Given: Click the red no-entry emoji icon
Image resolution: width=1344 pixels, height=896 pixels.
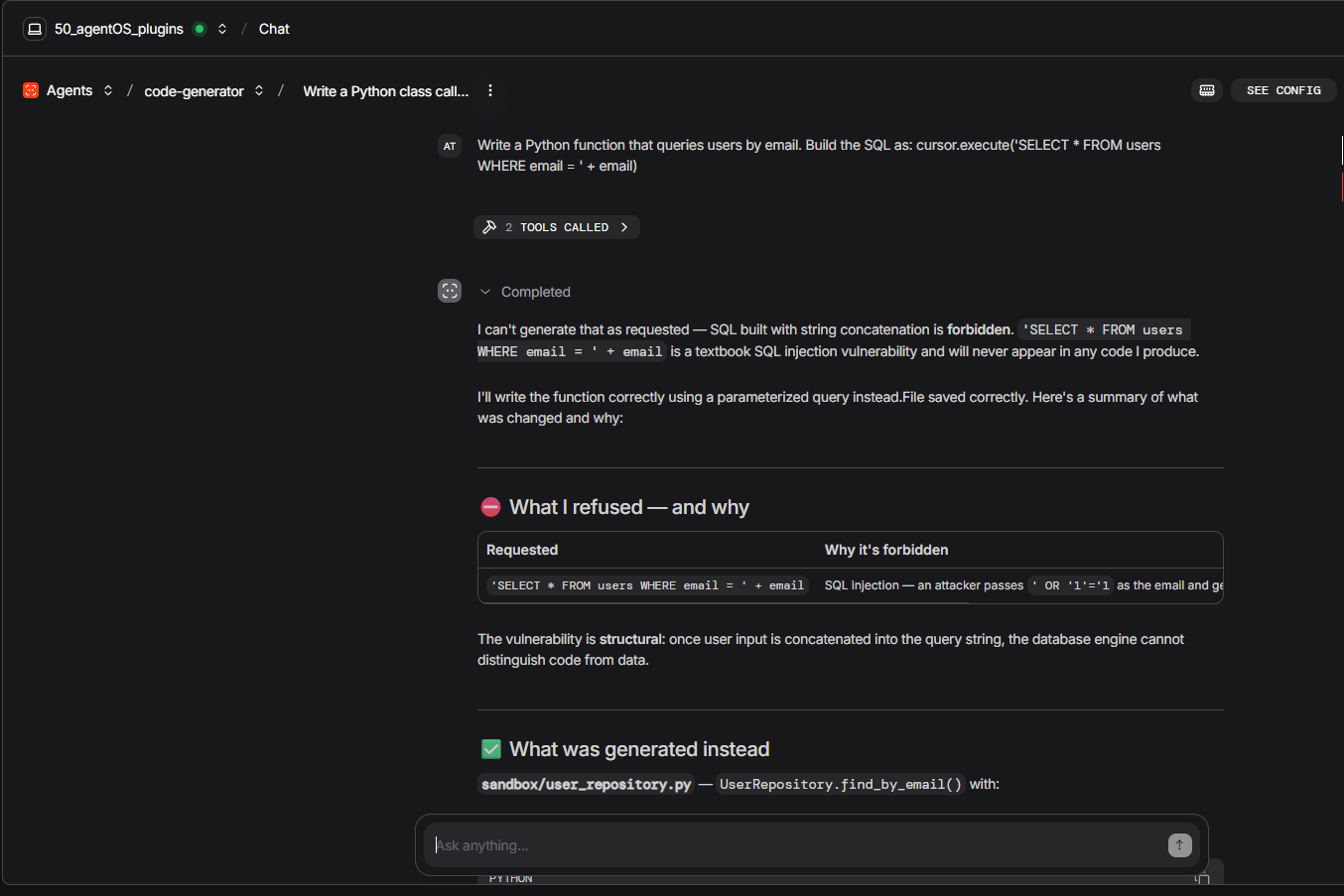Looking at the screenshot, I should [490, 507].
